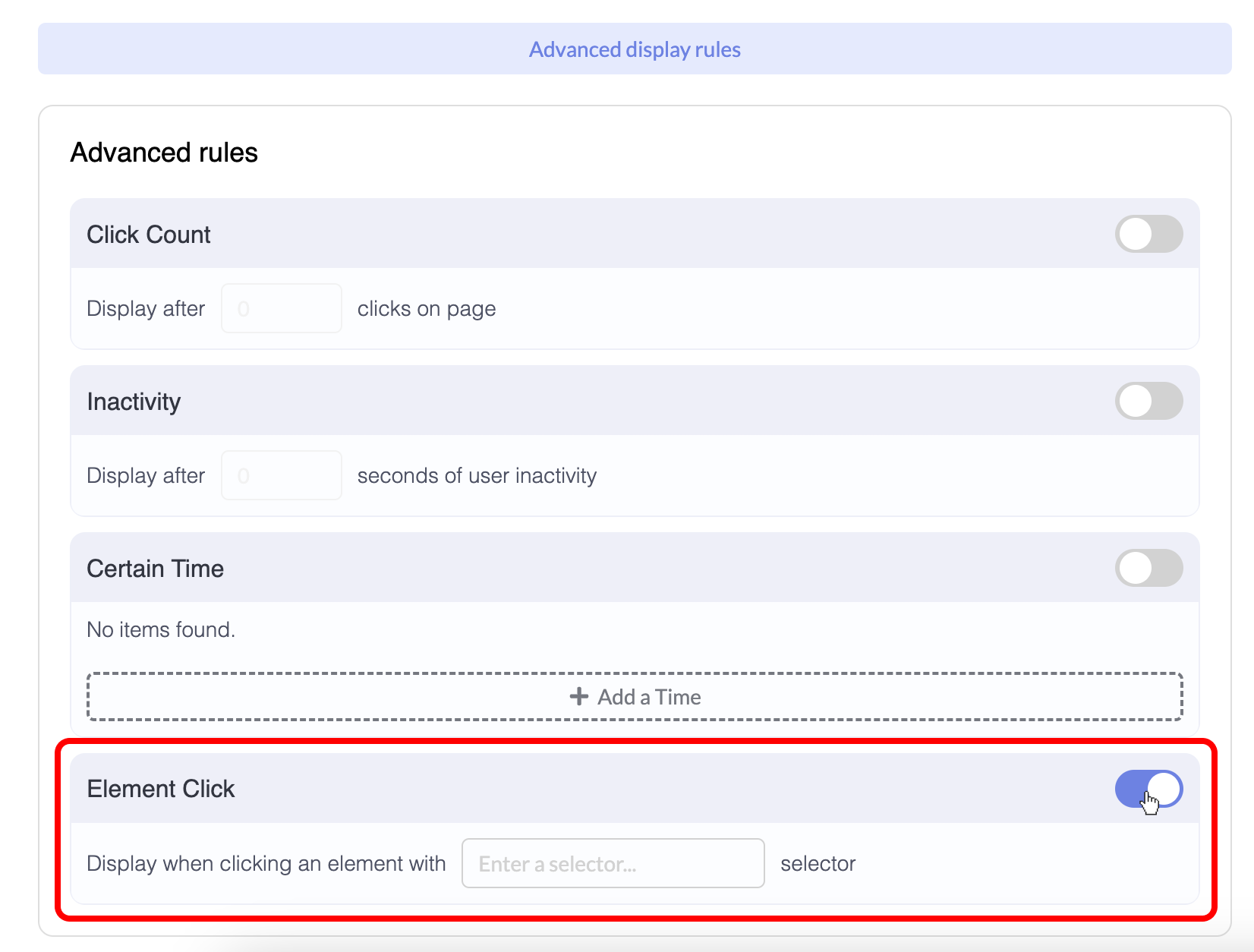Click the Advanced rules heading

(x=164, y=153)
